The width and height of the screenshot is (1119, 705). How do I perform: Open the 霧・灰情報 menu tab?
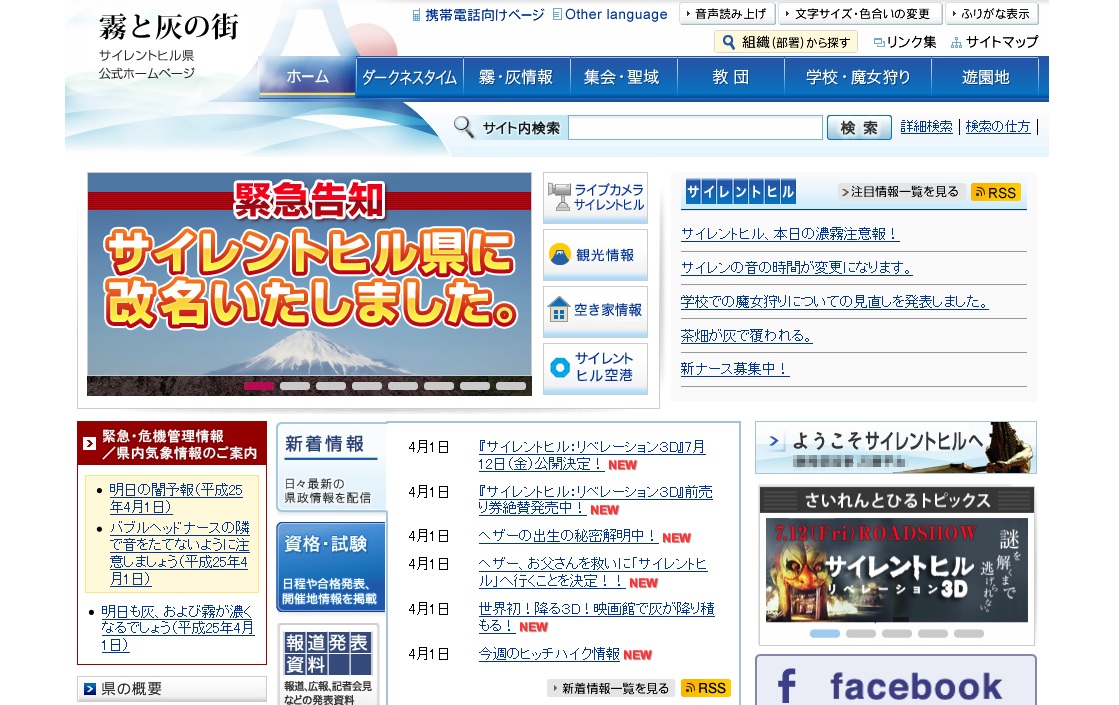pyautogui.click(x=517, y=77)
